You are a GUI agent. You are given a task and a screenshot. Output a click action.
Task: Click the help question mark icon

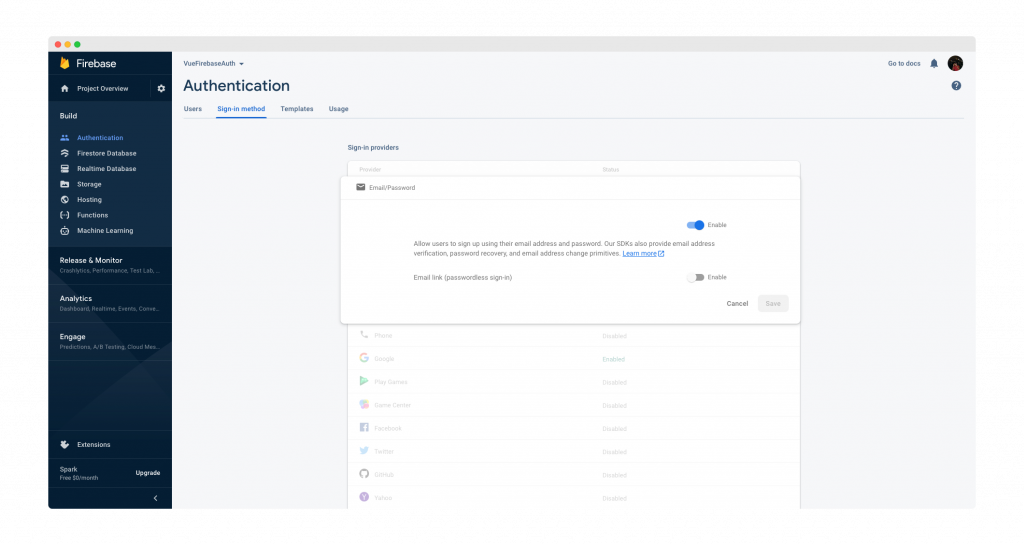[x=956, y=86]
